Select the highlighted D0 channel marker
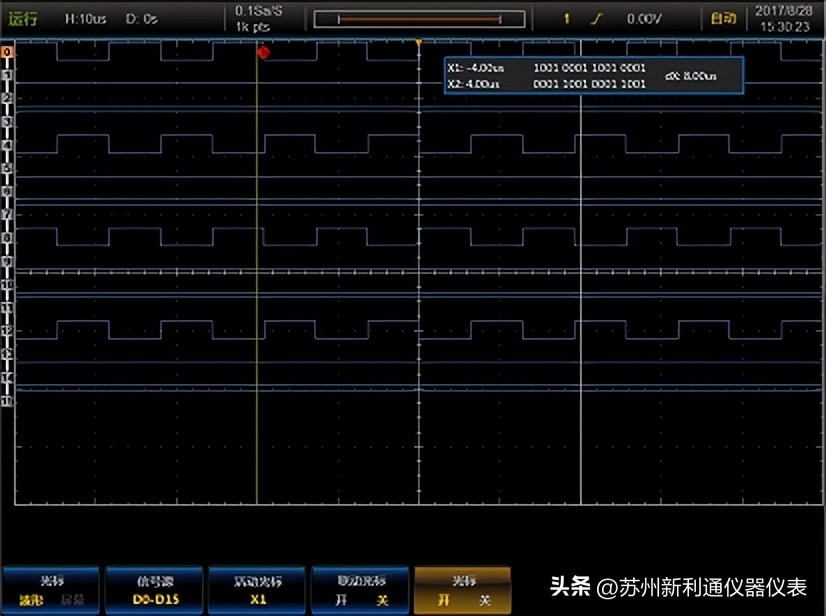Screen dimensions: 826x616 click(x=7, y=51)
